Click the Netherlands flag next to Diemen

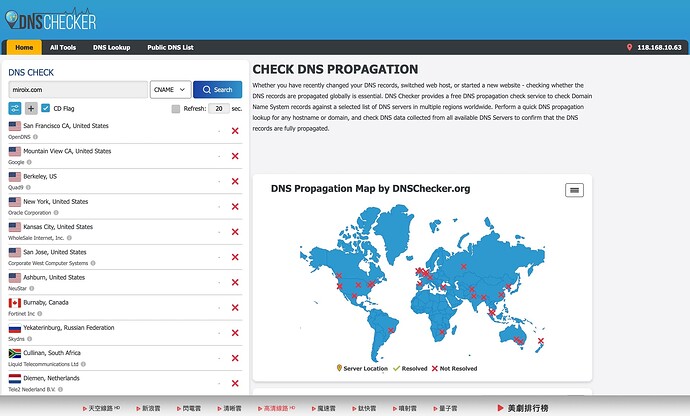point(15,379)
